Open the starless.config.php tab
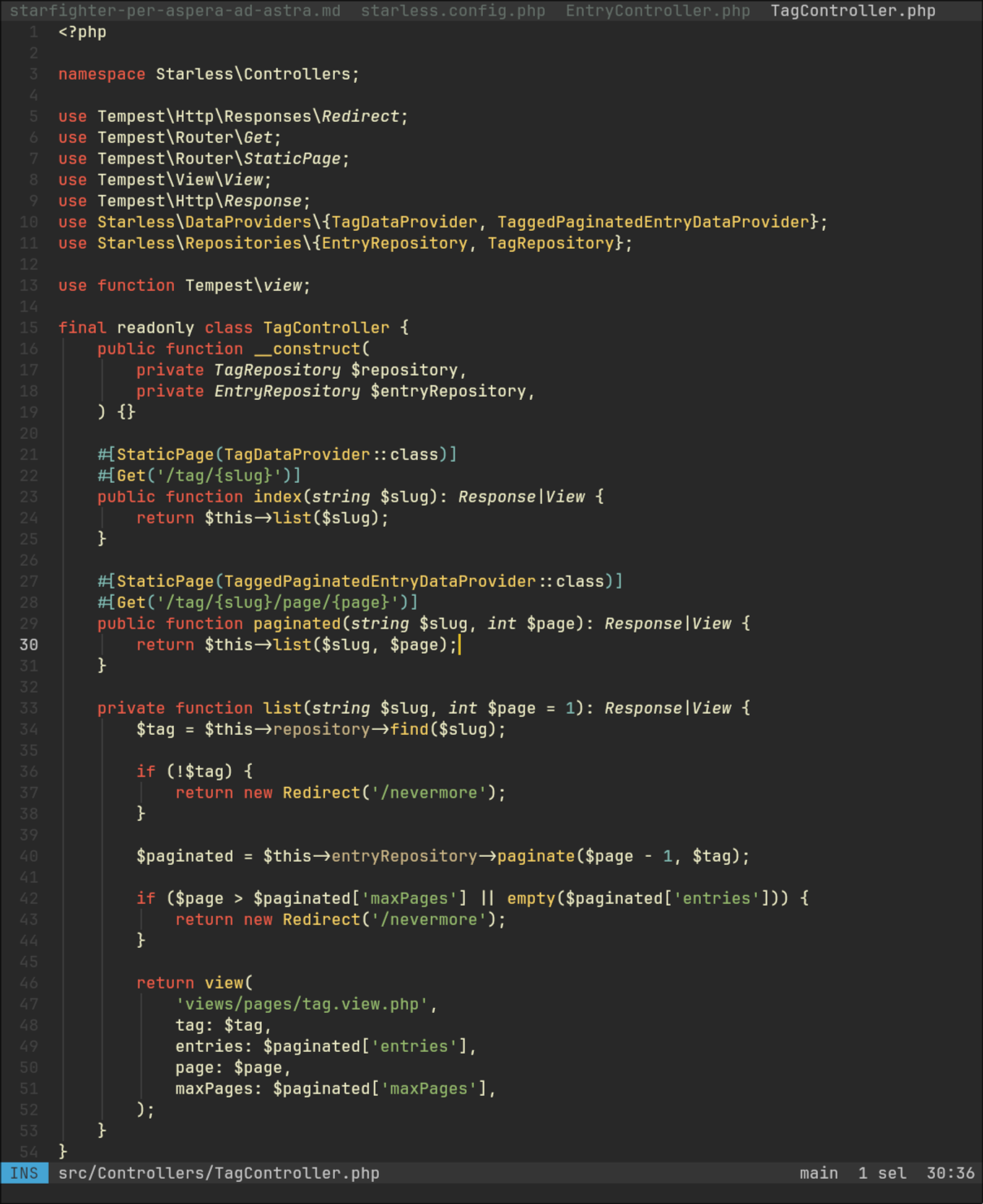 click(x=453, y=11)
